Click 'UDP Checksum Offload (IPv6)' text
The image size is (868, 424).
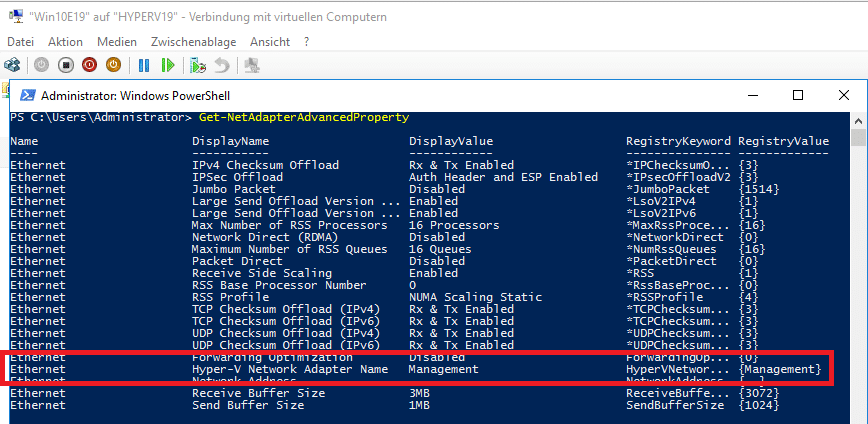click(286, 345)
